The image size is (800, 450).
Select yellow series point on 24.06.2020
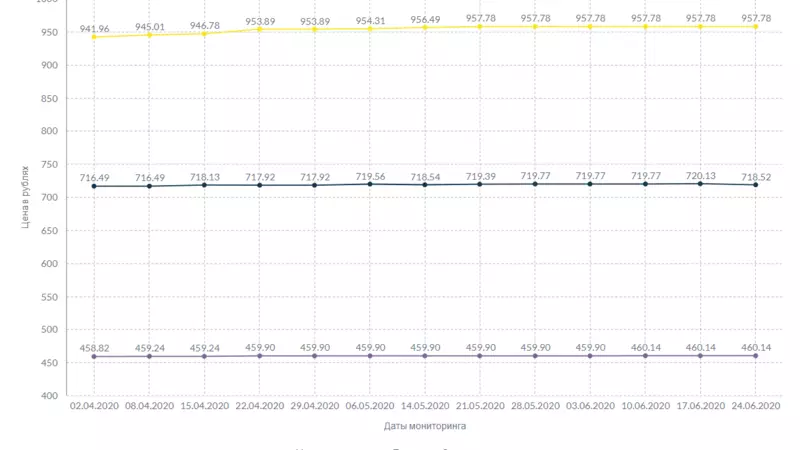pyautogui.click(x=756, y=26)
